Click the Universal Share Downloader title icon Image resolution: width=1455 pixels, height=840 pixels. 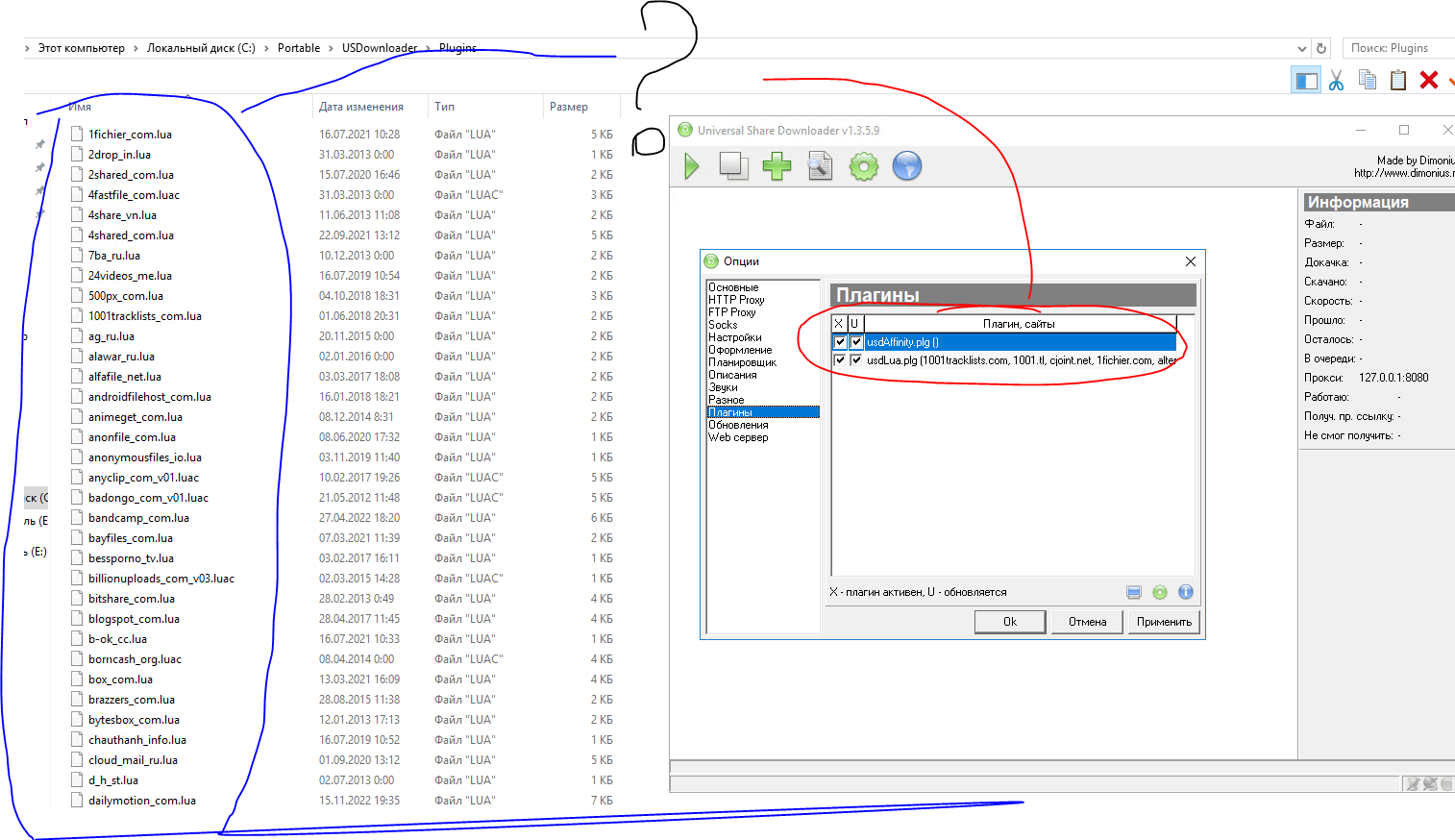pyautogui.click(x=685, y=130)
